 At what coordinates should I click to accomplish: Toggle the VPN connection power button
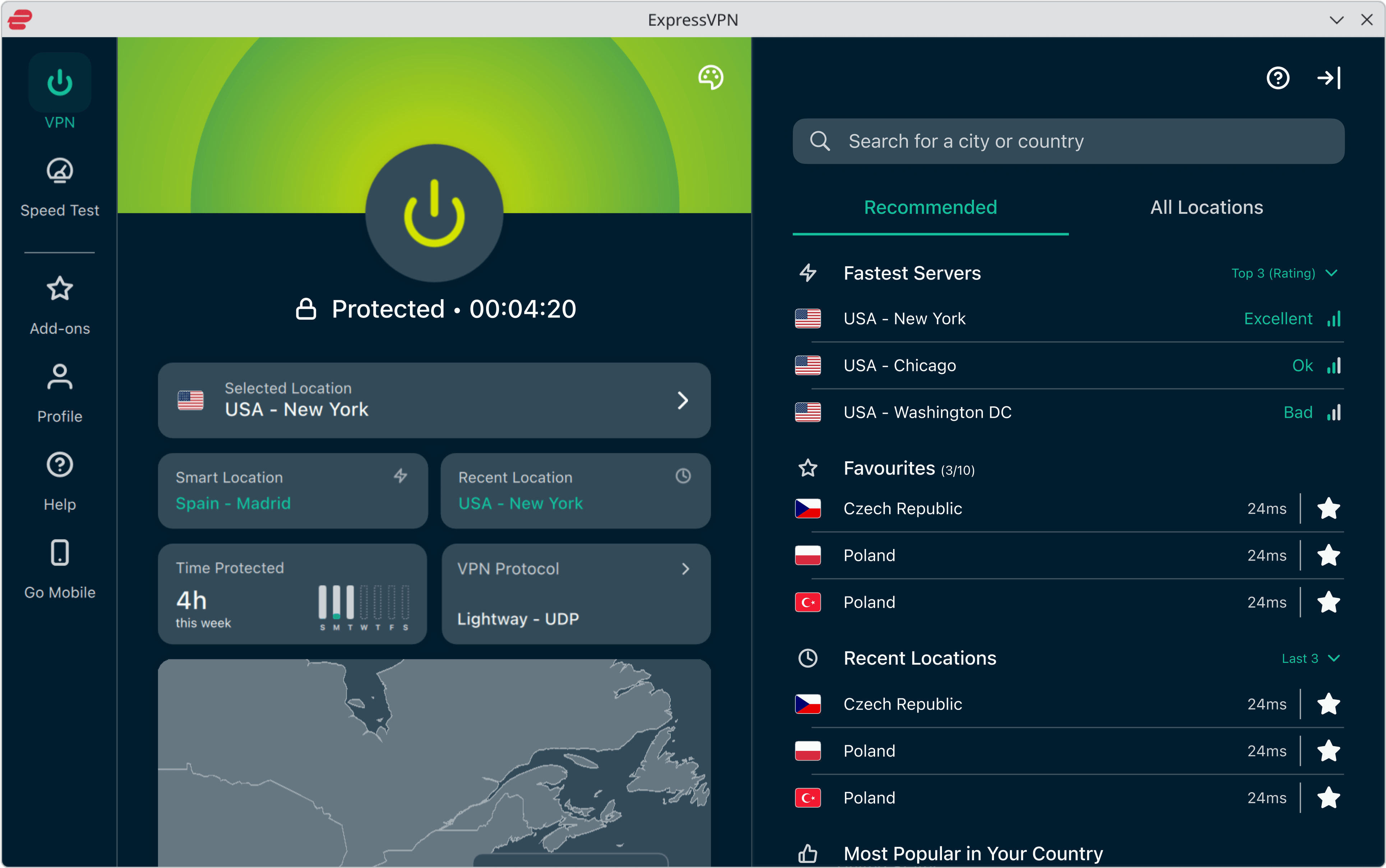[434, 213]
